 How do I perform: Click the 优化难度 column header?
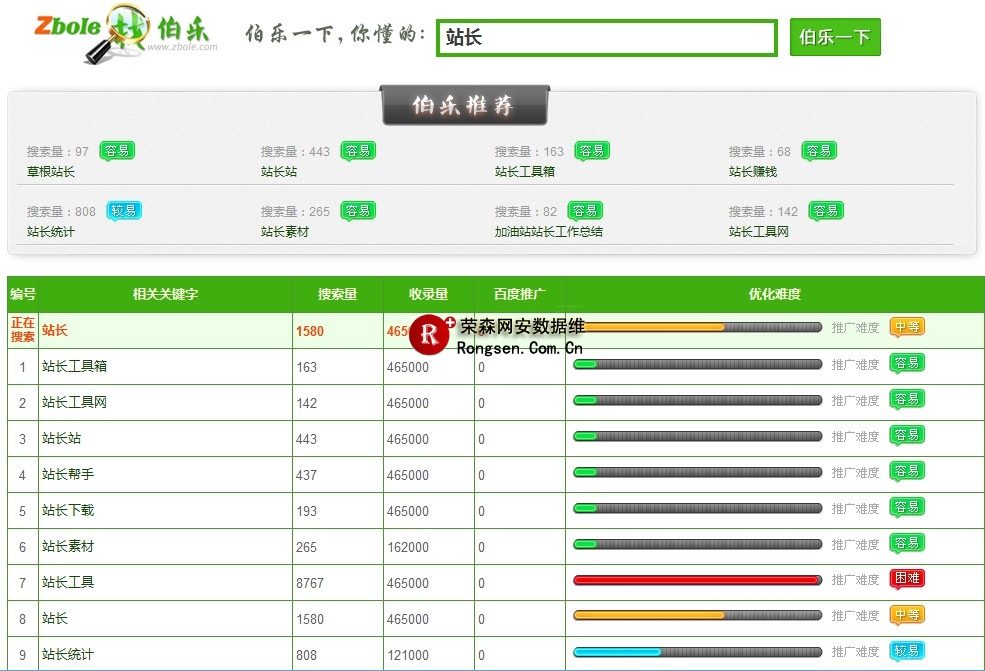(x=774, y=294)
